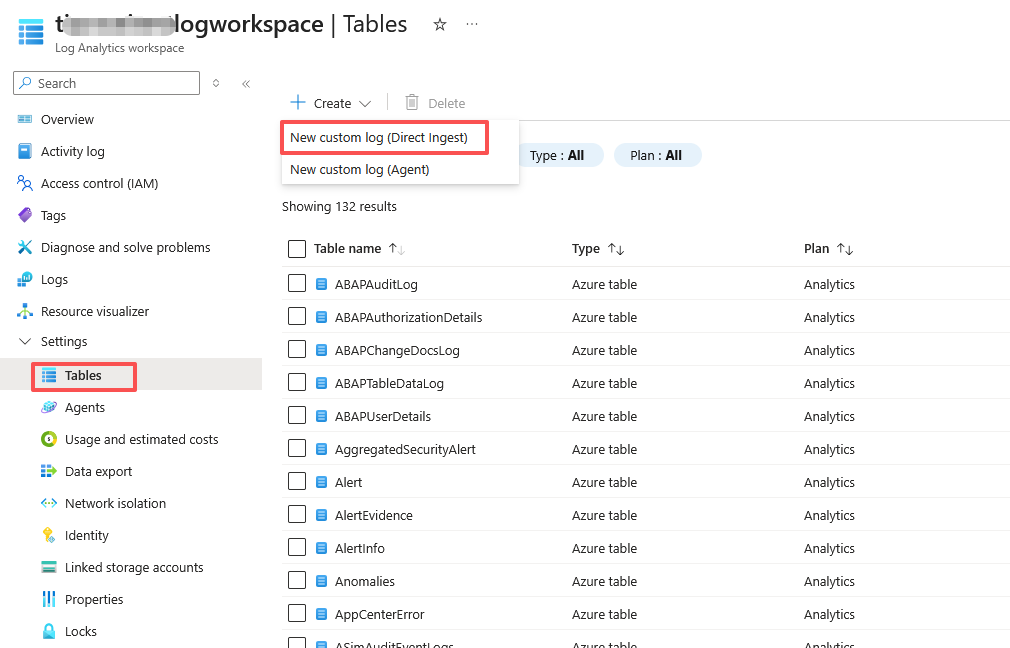
Task: Click the Resource visualizer icon
Action: click(x=25, y=311)
